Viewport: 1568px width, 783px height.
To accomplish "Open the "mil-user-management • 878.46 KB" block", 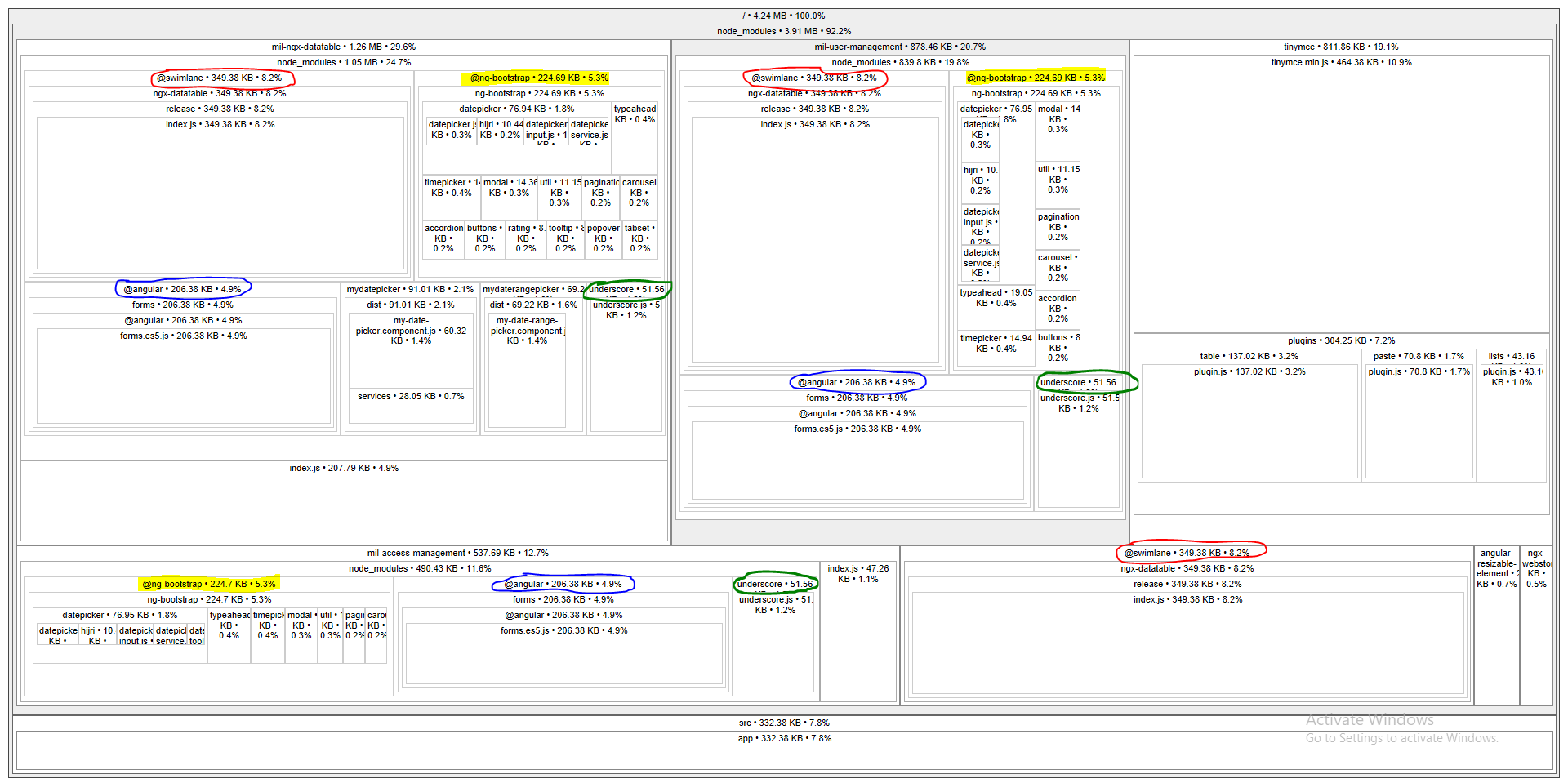I will coord(900,47).
